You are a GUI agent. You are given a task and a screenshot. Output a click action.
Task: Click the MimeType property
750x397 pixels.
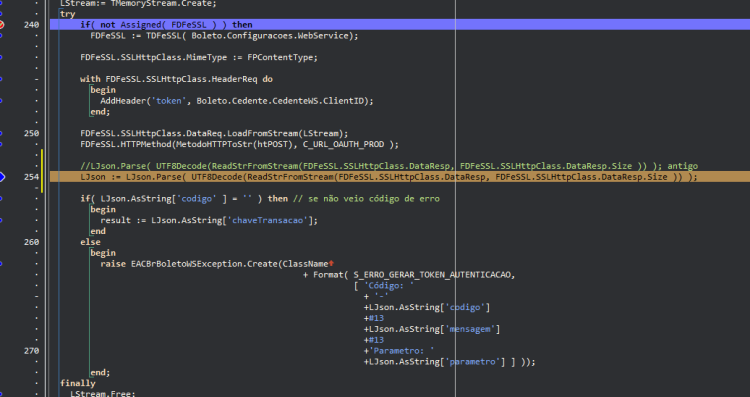click(x=207, y=57)
